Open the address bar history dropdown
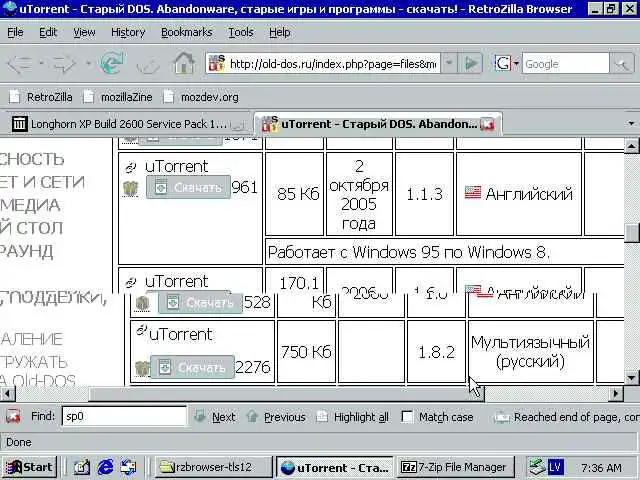The height and width of the screenshot is (480, 640). (x=449, y=64)
